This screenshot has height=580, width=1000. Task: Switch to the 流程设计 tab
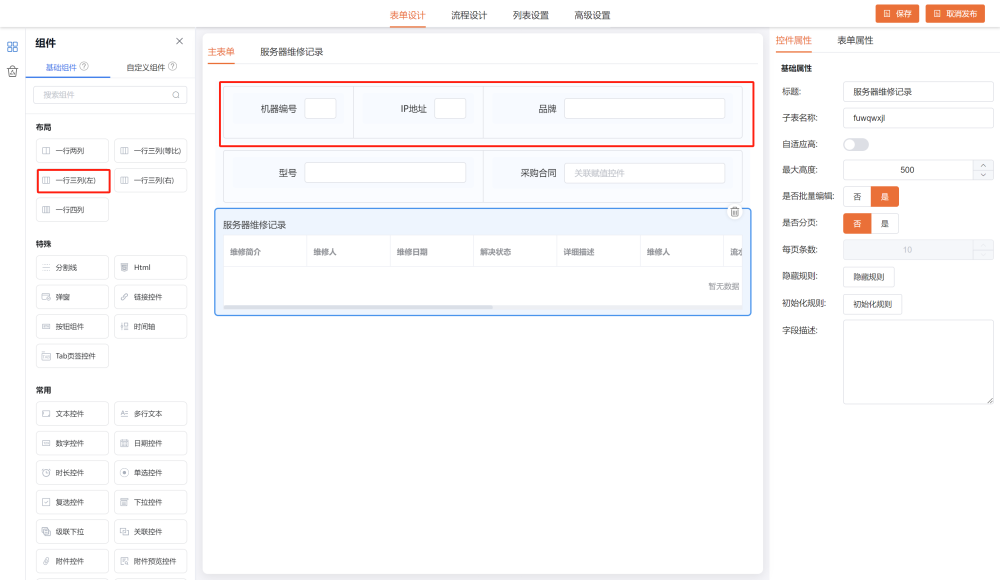[469, 15]
